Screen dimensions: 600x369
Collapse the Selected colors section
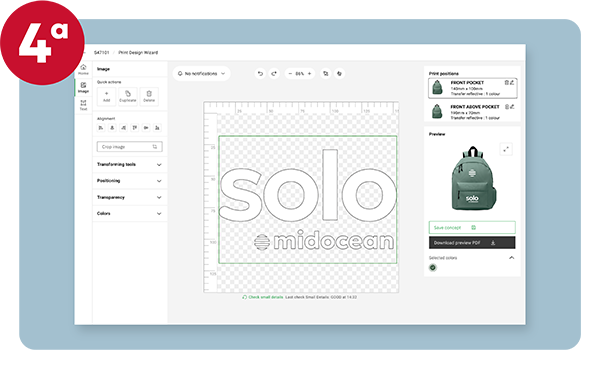pos(512,258)
